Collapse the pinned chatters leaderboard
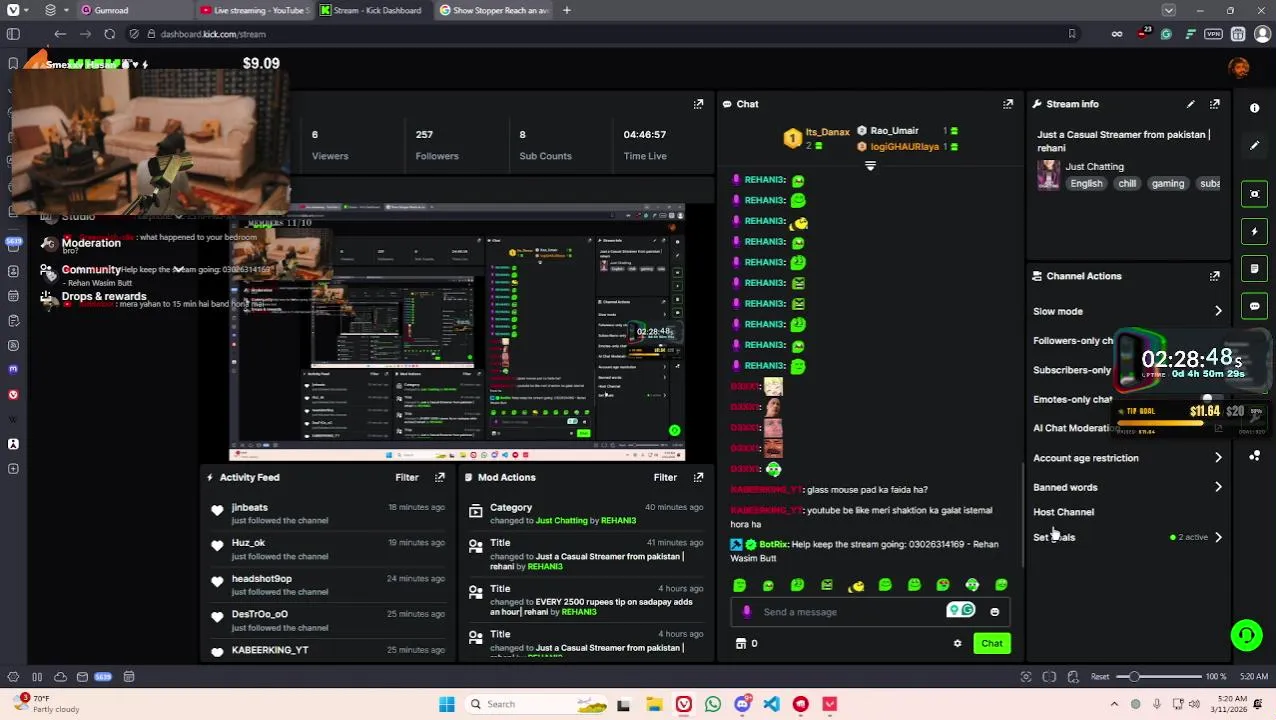 tap(870, 166)
